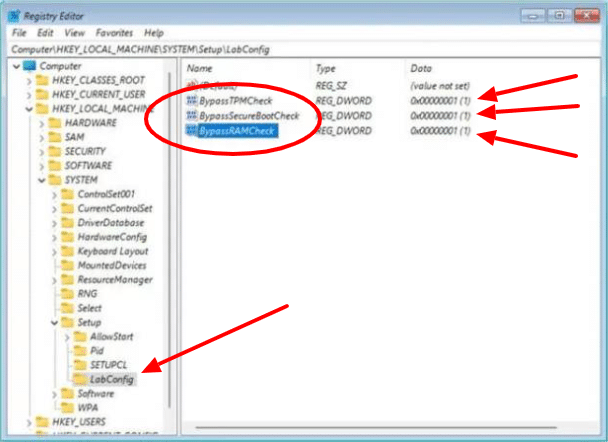Select the ControlSet001 folder icon

coord(67,194)
